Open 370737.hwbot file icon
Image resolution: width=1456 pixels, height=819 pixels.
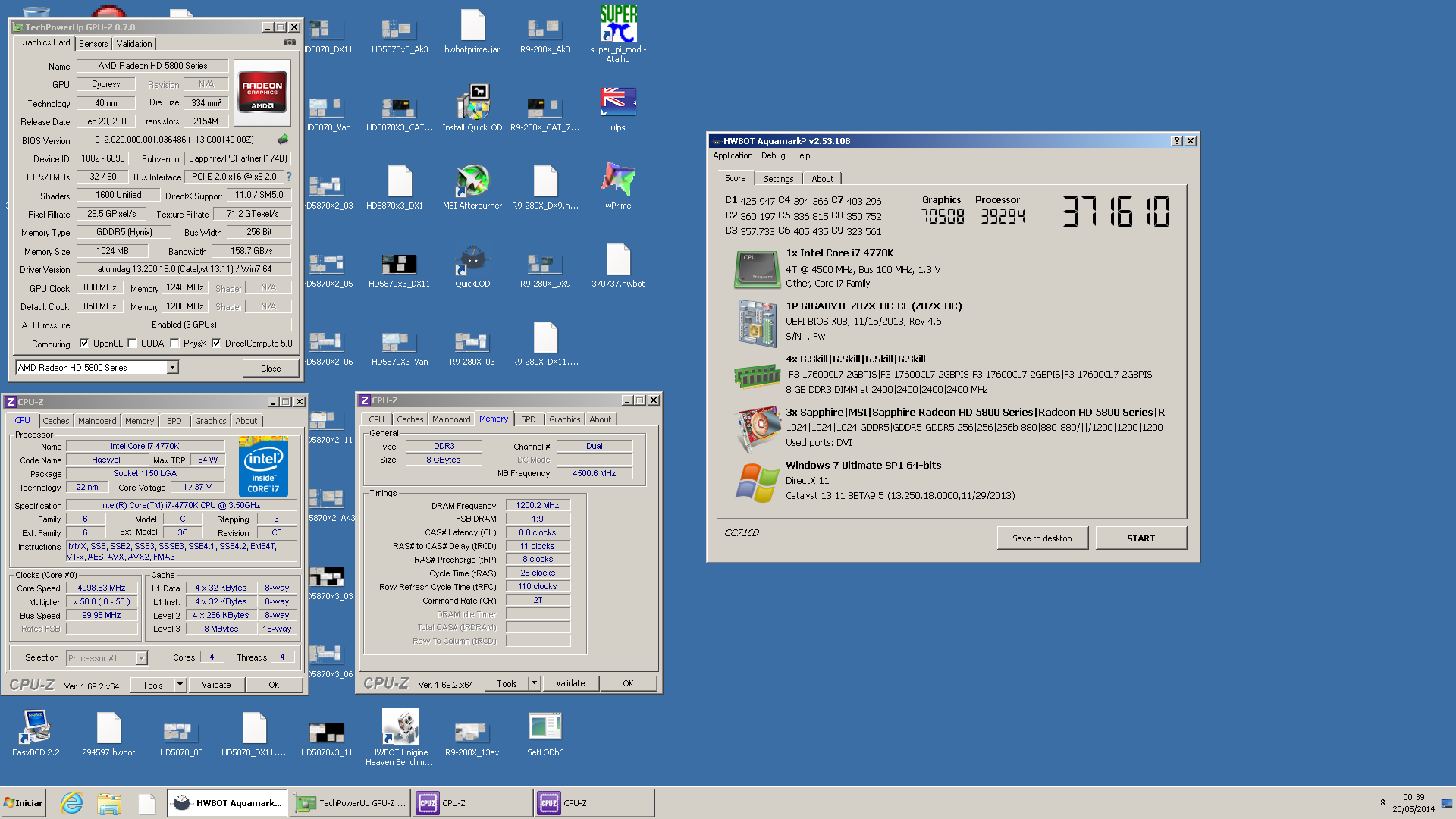coord(618,265)
